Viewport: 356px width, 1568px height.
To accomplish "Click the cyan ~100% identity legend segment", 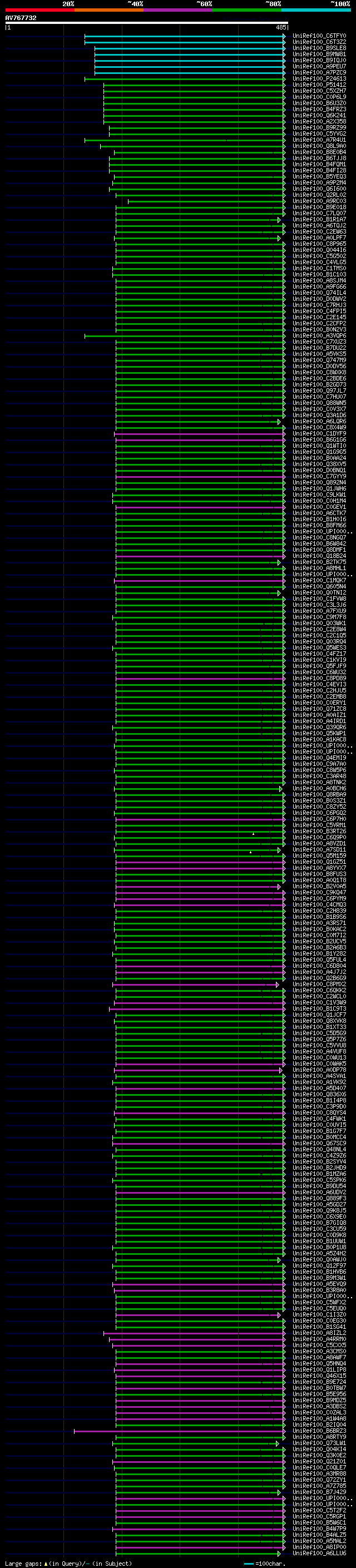I will 316,10.
